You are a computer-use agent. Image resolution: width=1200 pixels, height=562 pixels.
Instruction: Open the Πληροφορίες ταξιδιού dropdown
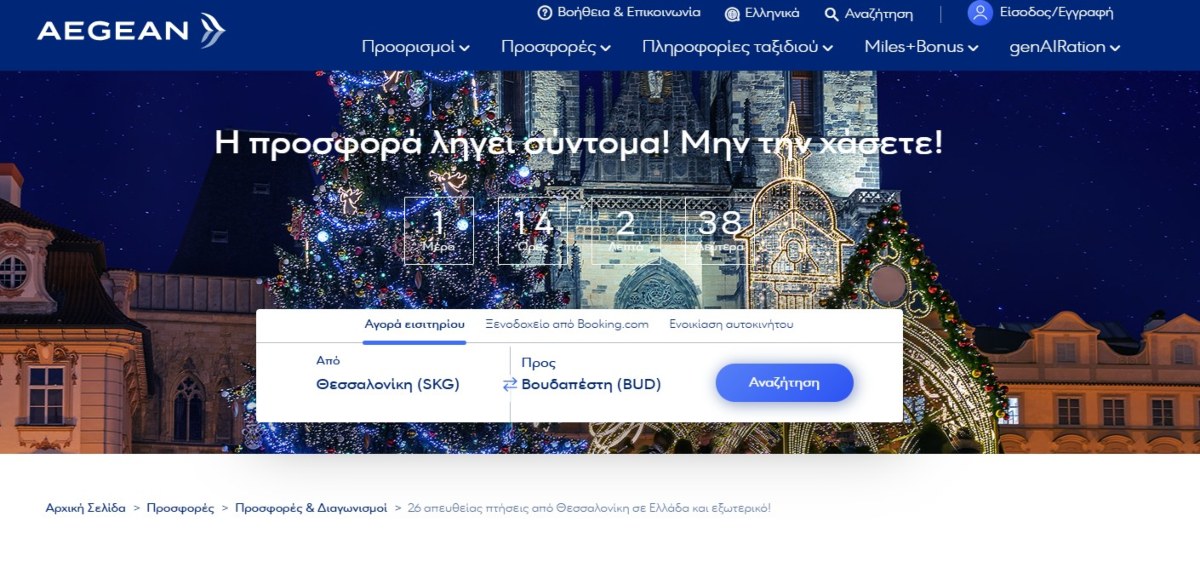coord(738,47)
